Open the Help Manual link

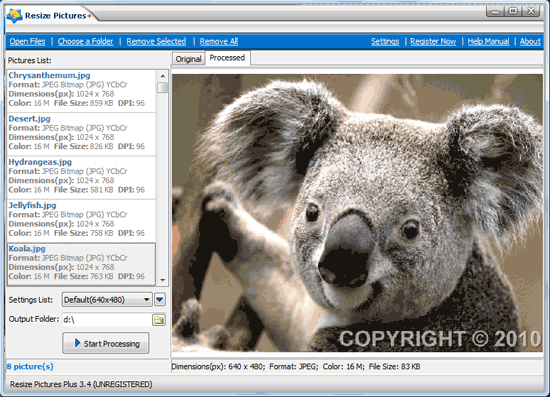[488, 41]
